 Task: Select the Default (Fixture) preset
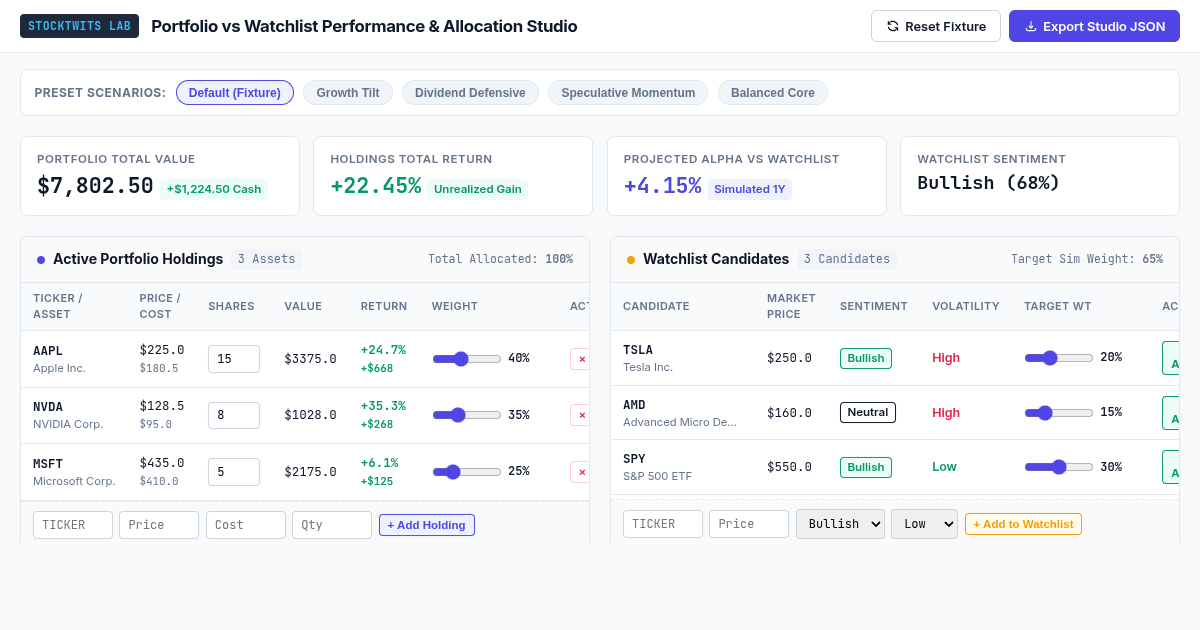coord(235,93)
